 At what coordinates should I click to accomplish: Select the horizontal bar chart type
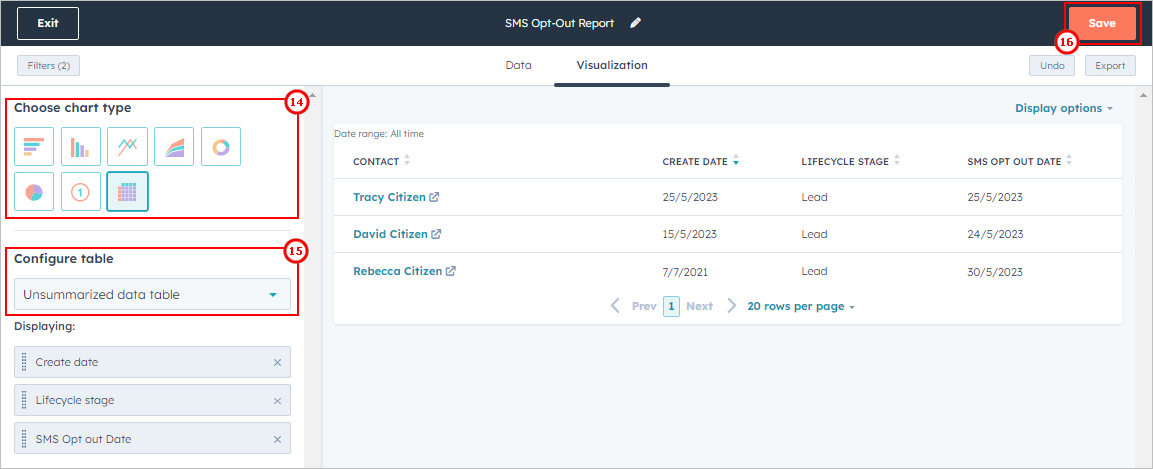[34, 146]
